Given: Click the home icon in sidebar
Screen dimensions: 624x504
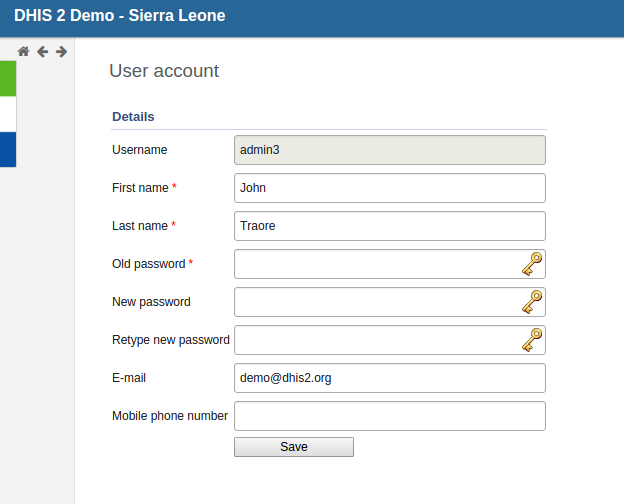Looking at the screenshot, I should 23,51.
